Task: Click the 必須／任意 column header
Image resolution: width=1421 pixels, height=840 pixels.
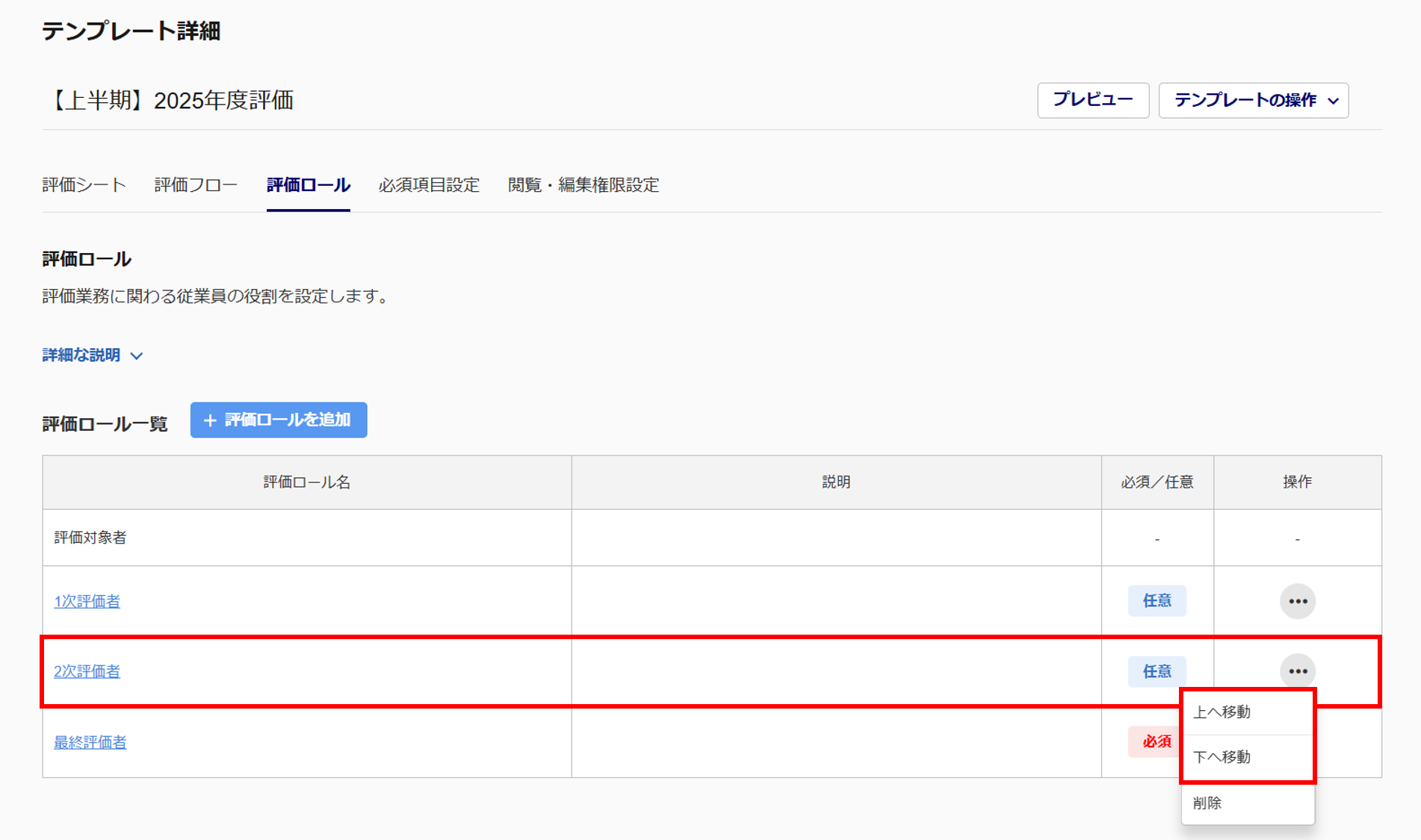Action: (x=1157, y=482)
